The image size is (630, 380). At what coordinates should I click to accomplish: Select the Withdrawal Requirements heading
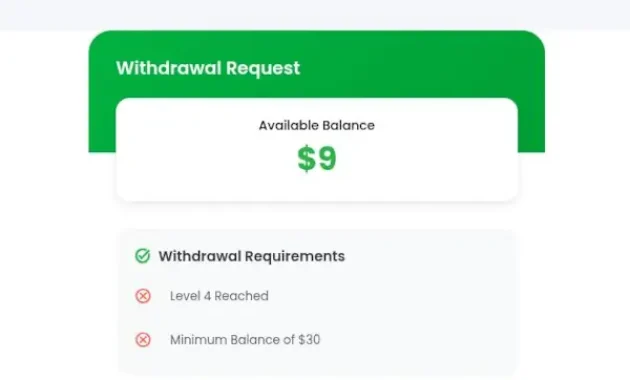pos(252,256)
